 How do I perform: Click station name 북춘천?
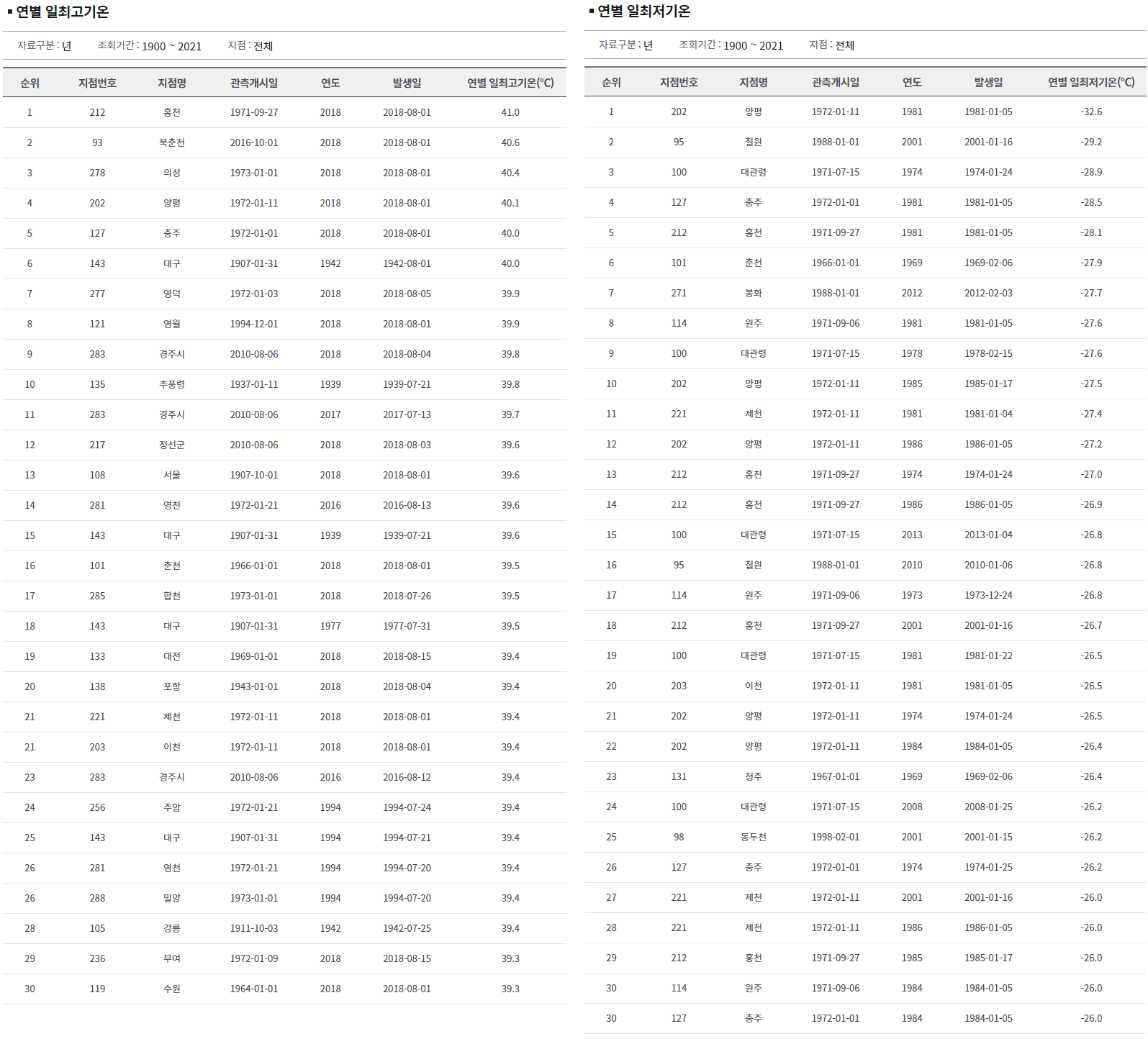172,142
